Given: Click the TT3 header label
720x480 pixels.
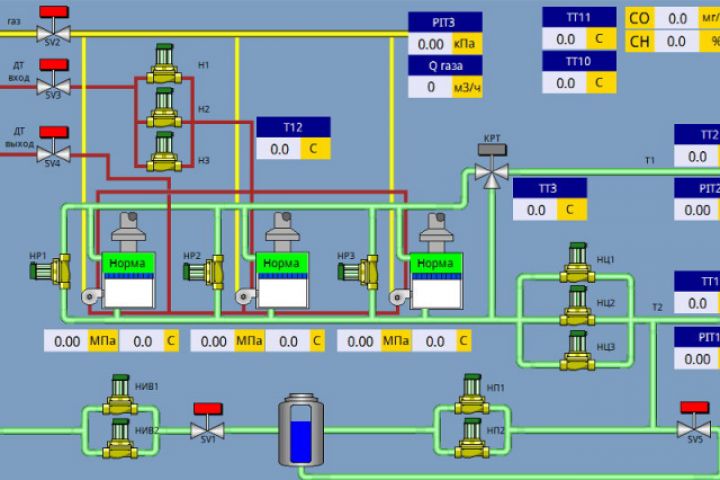Looking at the screenshot, I should (x=550, y=188).
